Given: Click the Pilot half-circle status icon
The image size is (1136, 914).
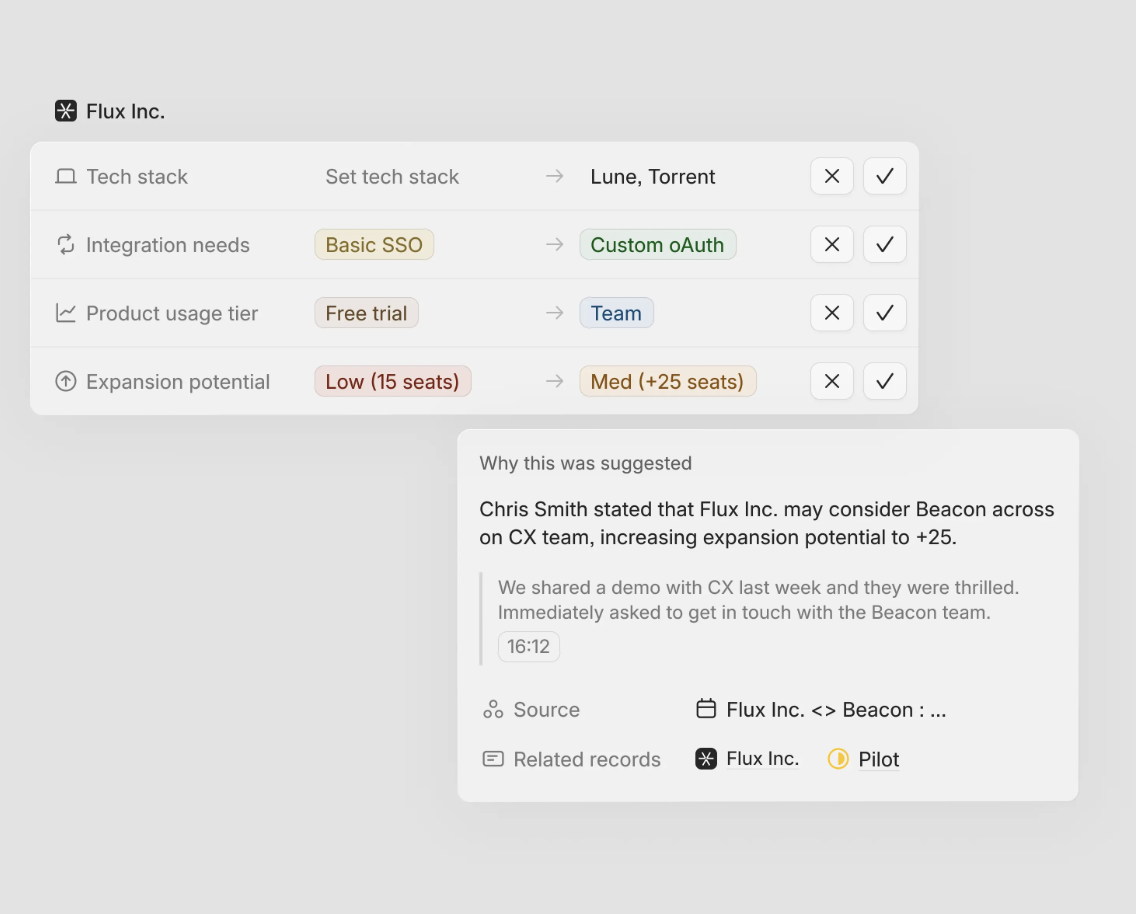Looking at the screenshot, I should 838,759.
